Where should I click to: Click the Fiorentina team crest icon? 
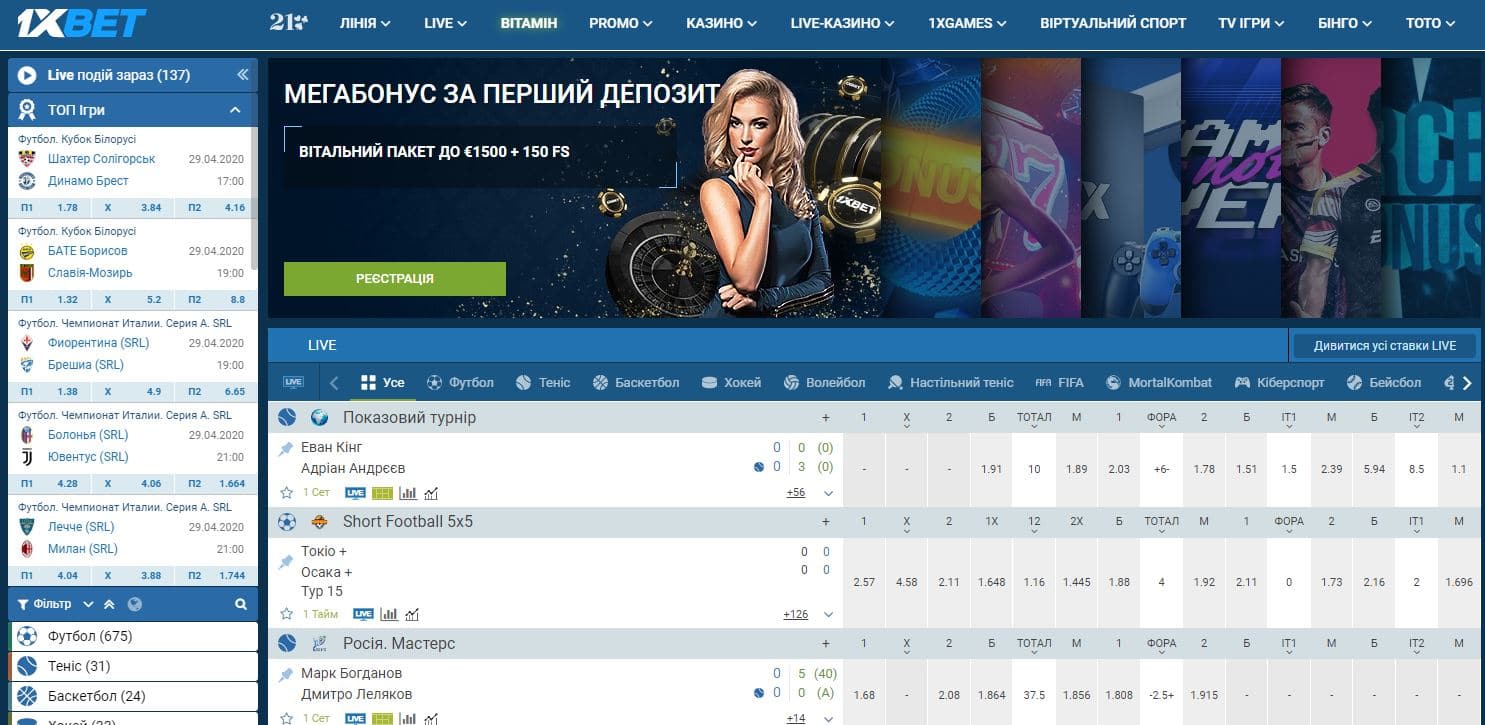pos(27,343)
